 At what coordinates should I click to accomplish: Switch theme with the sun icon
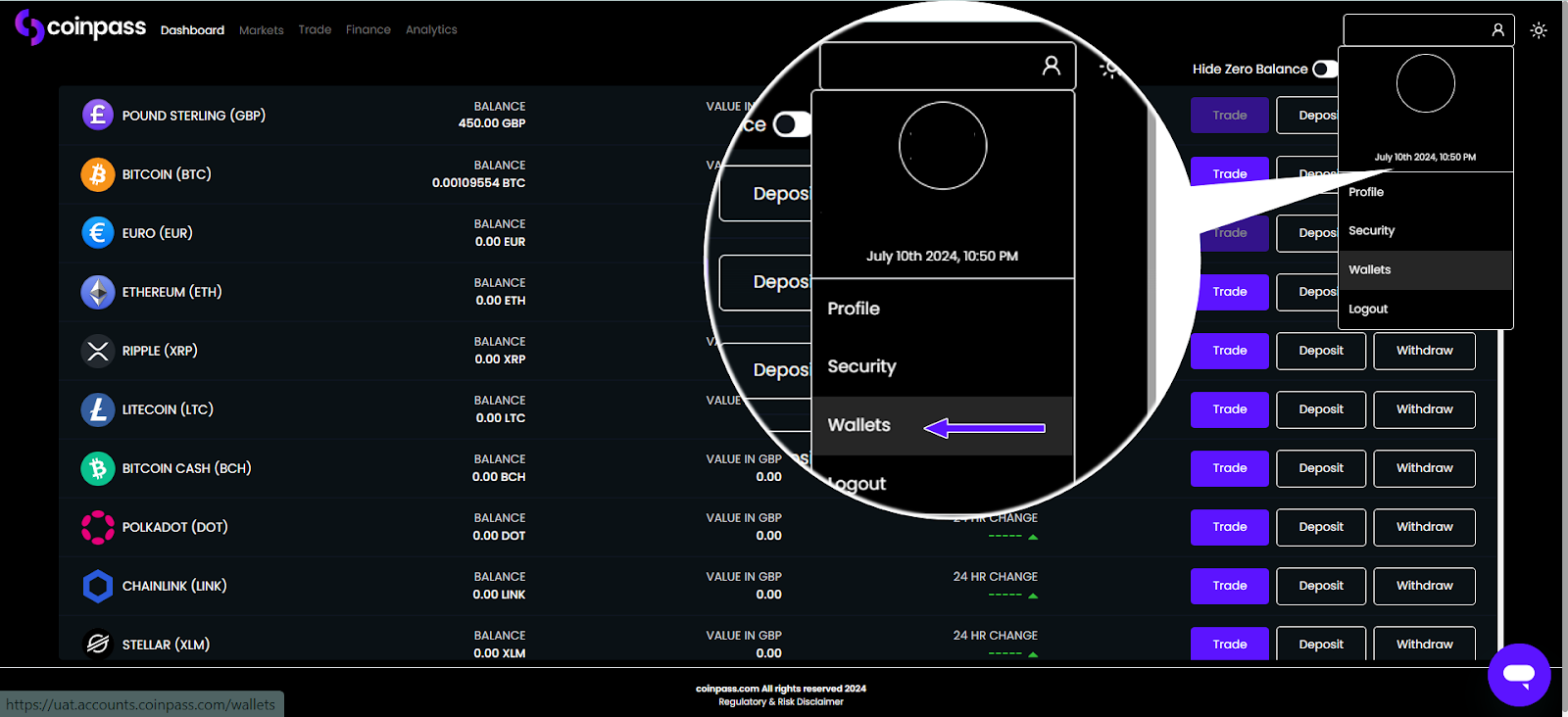click(x=1539, y=30)
